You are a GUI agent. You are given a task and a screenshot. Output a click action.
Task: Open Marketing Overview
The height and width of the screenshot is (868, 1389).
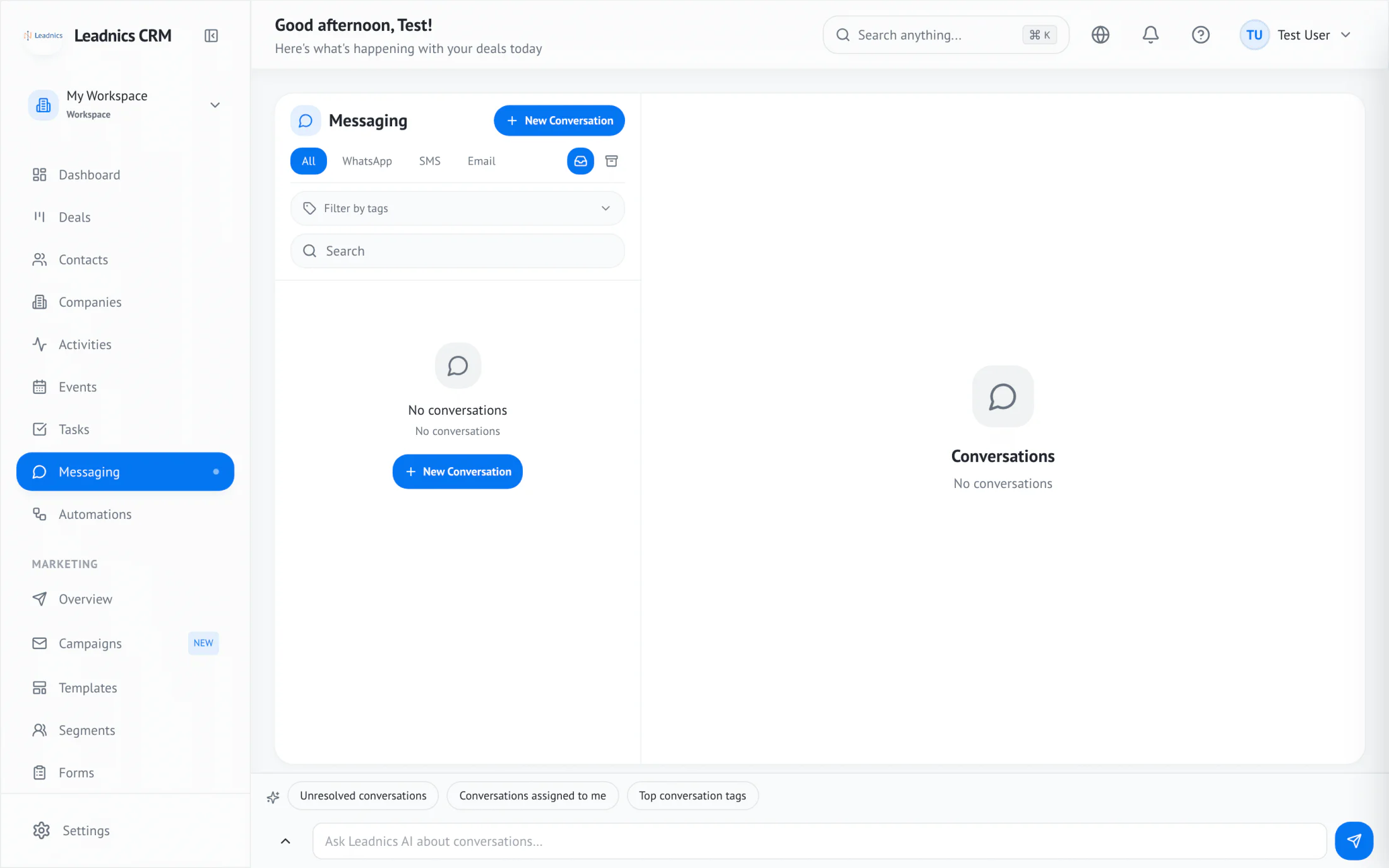(x=125, y=599)
